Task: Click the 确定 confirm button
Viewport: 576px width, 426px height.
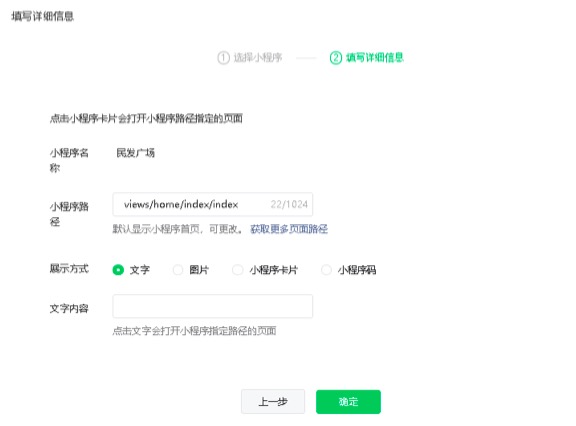Action: (348, 402)
